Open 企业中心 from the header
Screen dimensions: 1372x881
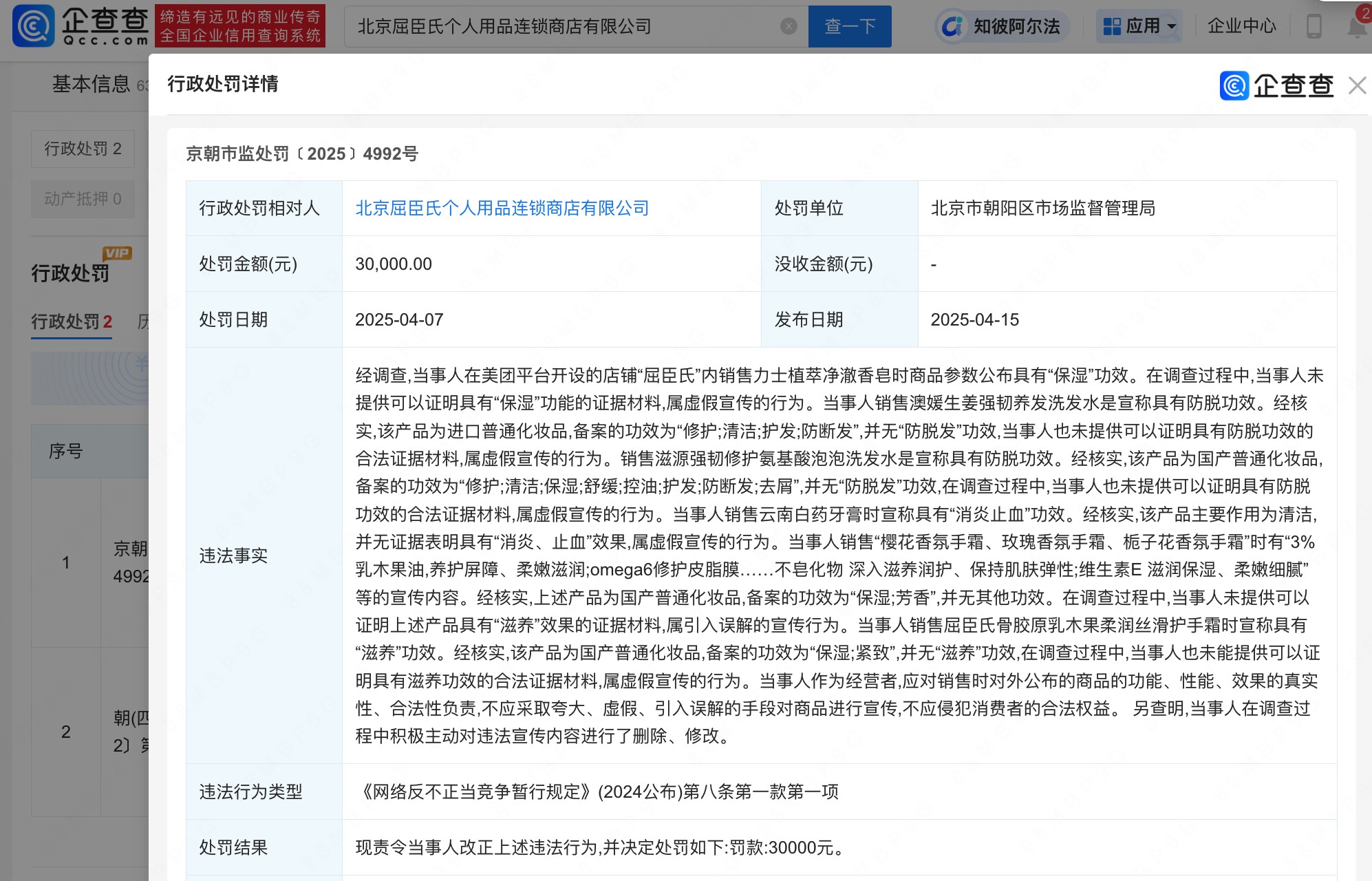pyautogui.click(x=1241, y=27)
